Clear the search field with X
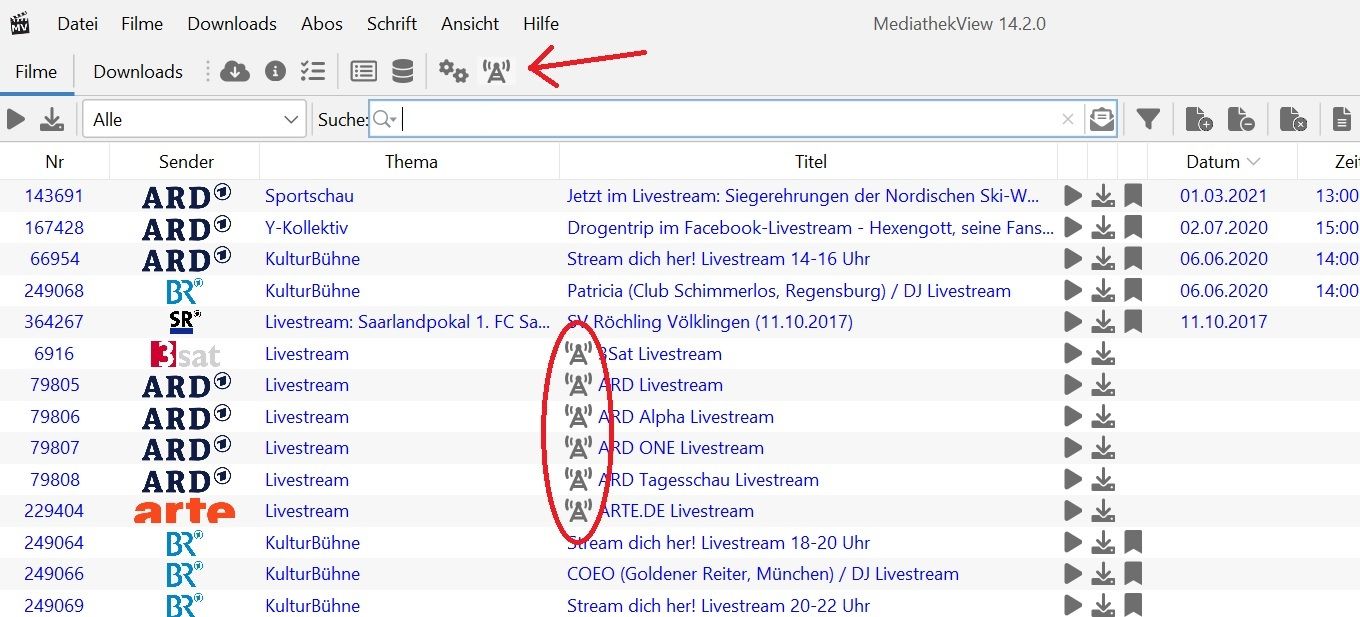 pos(1068,120)
